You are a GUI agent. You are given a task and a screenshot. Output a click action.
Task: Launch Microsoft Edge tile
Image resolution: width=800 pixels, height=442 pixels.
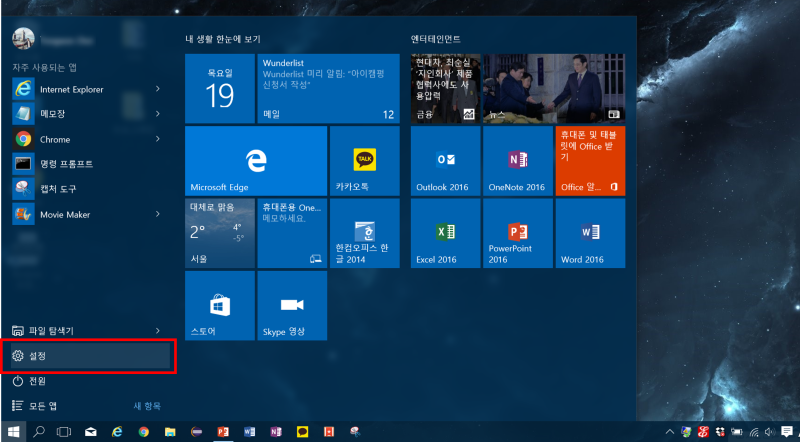256,161
